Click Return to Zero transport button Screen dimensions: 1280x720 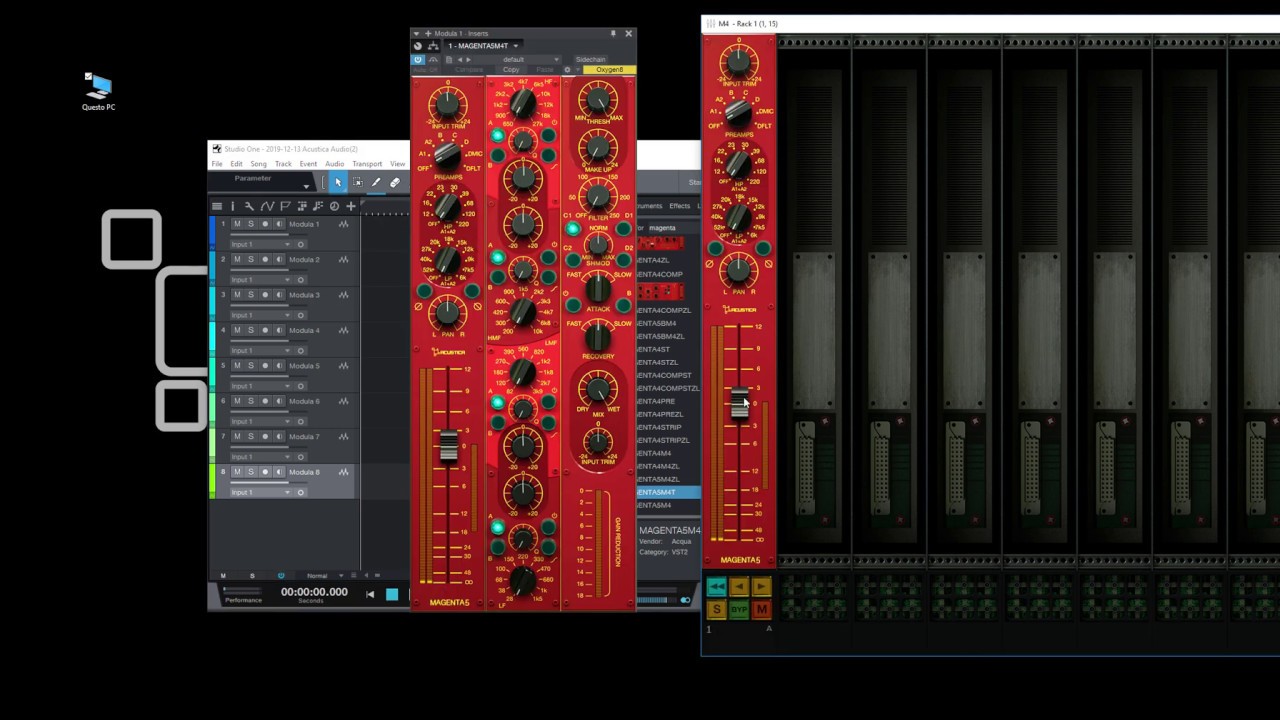(370, 594)
